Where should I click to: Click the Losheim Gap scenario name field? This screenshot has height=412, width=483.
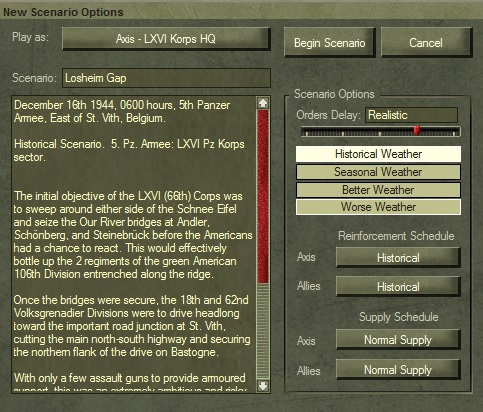[166, 78]
